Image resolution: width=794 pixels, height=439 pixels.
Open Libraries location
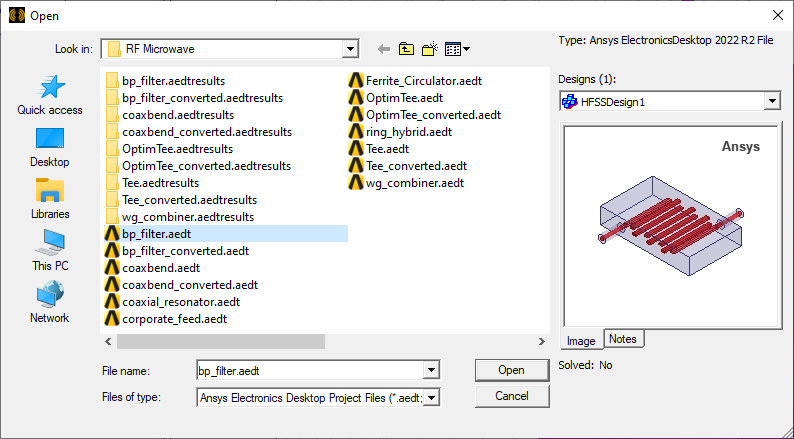(x=50, y=199)
